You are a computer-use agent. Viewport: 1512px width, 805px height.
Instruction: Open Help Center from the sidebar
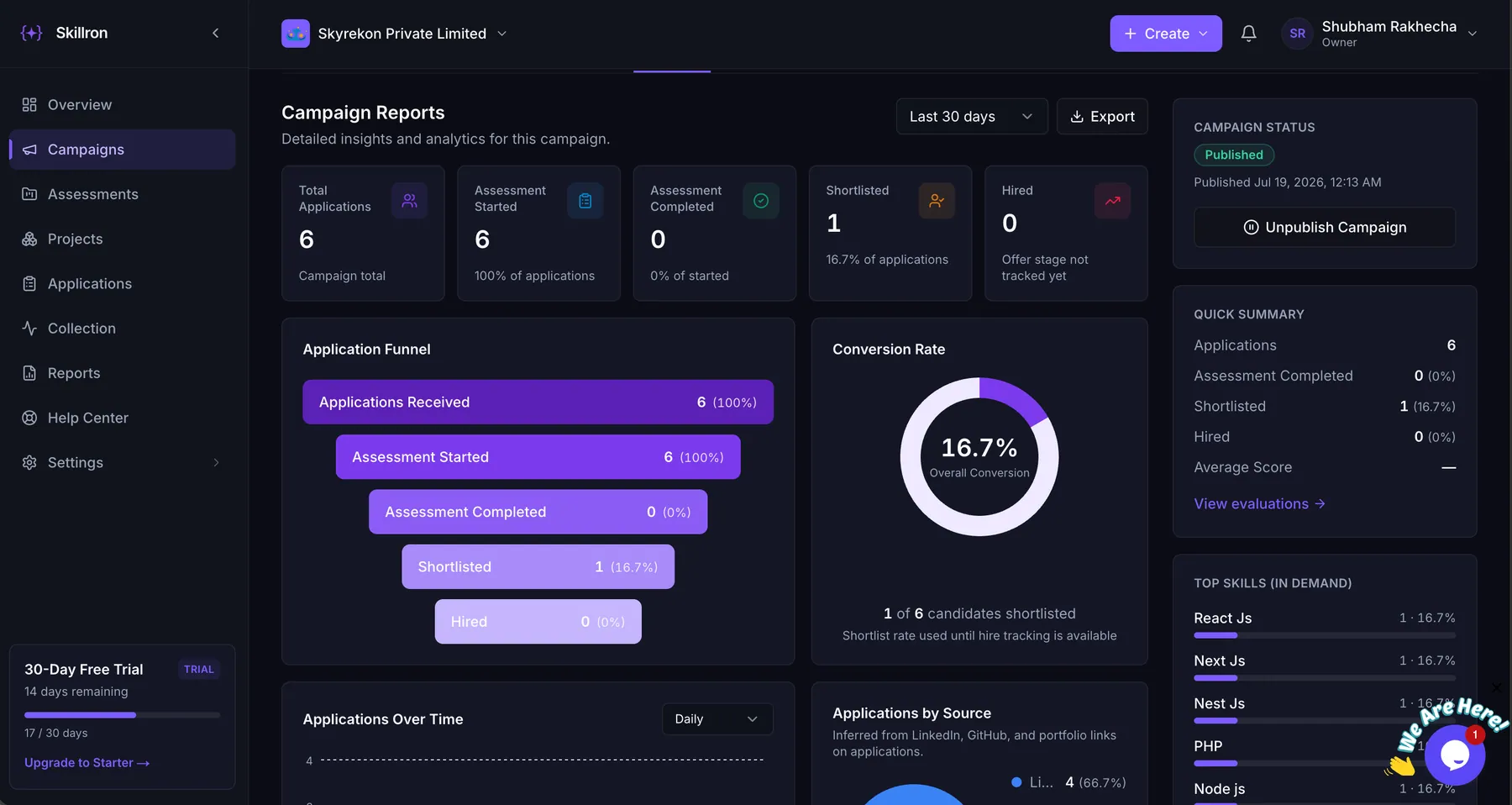123,418
